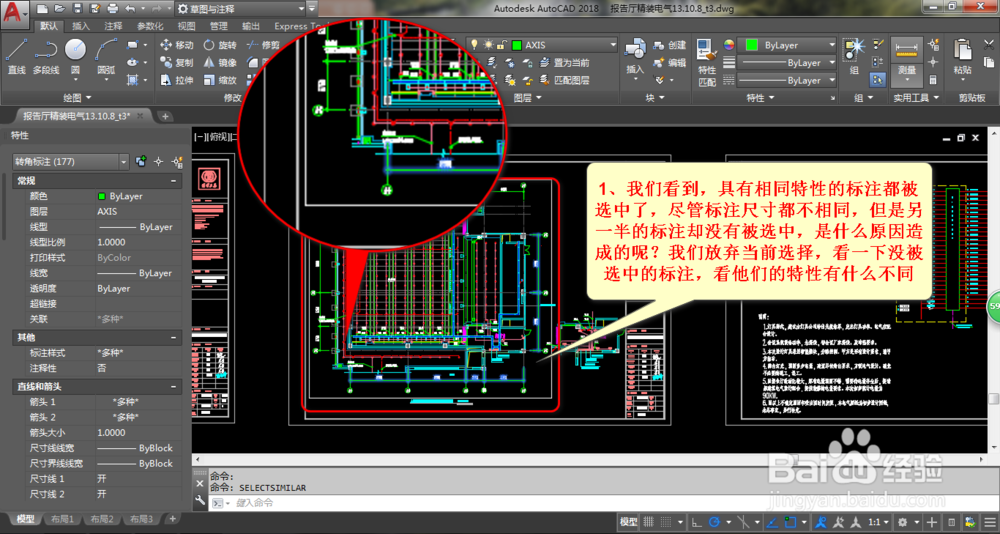Switch to the 视图 ribbon tab
The width and height of the screenshot is (1000, 534).
point(186,26)
